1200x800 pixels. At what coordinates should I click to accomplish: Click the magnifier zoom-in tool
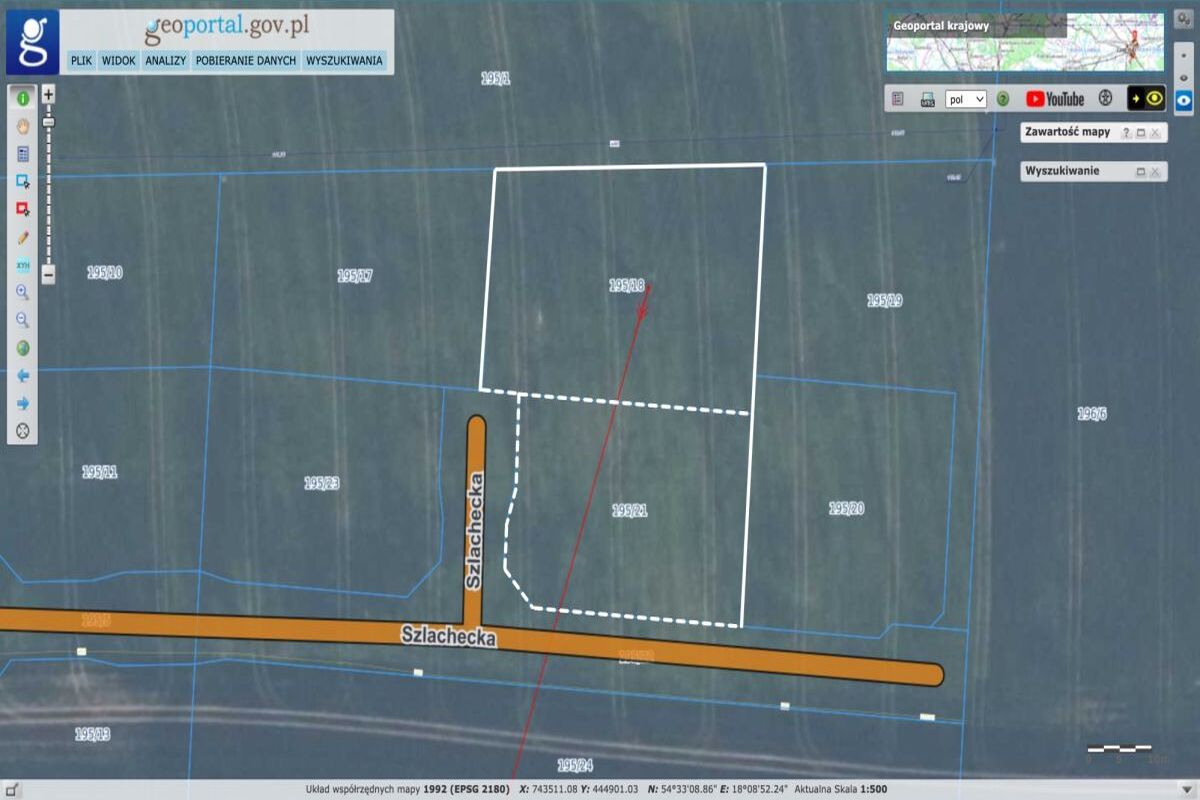[x=22, y=293]
